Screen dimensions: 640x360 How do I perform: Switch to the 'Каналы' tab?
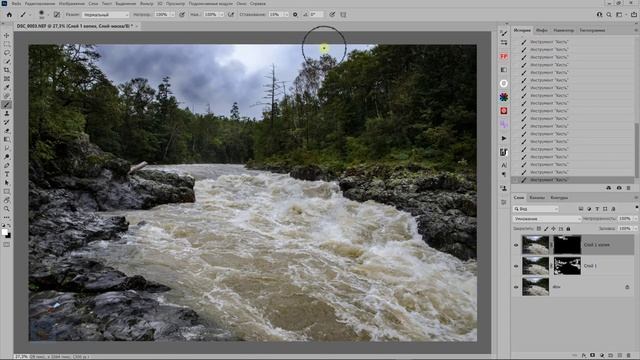[537, 198]
